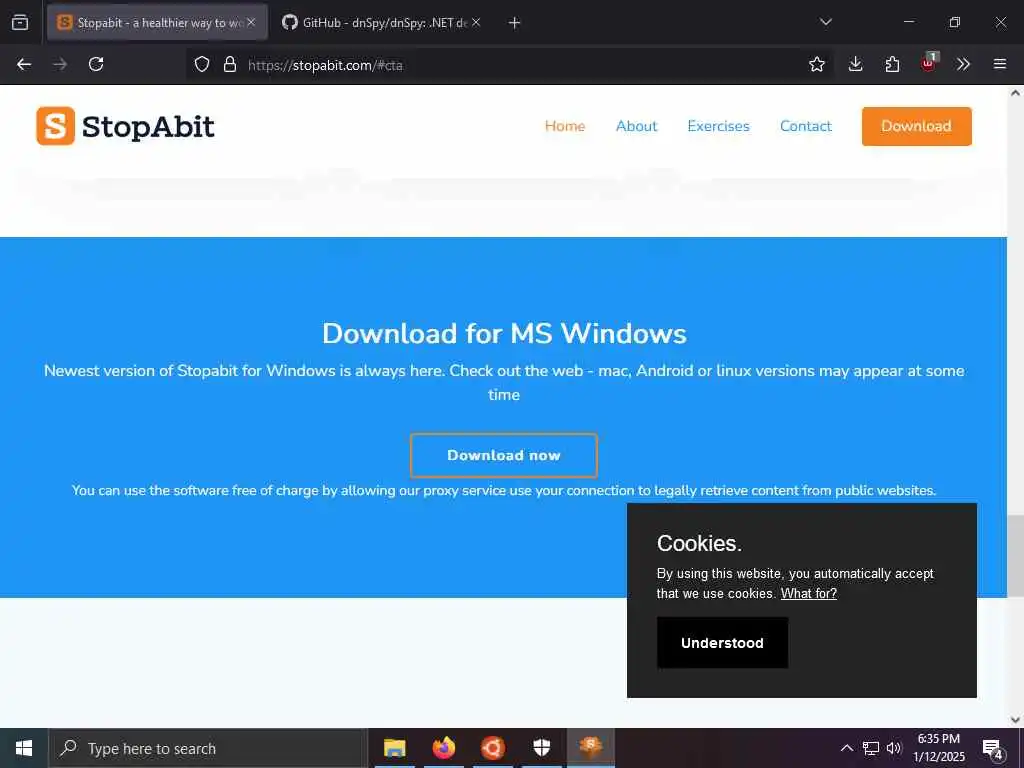The width and height of the screenshot is (1024, 768).
Task: Go back with the browser back arrow
Action: pyautogui.click(x=24, y=64)
